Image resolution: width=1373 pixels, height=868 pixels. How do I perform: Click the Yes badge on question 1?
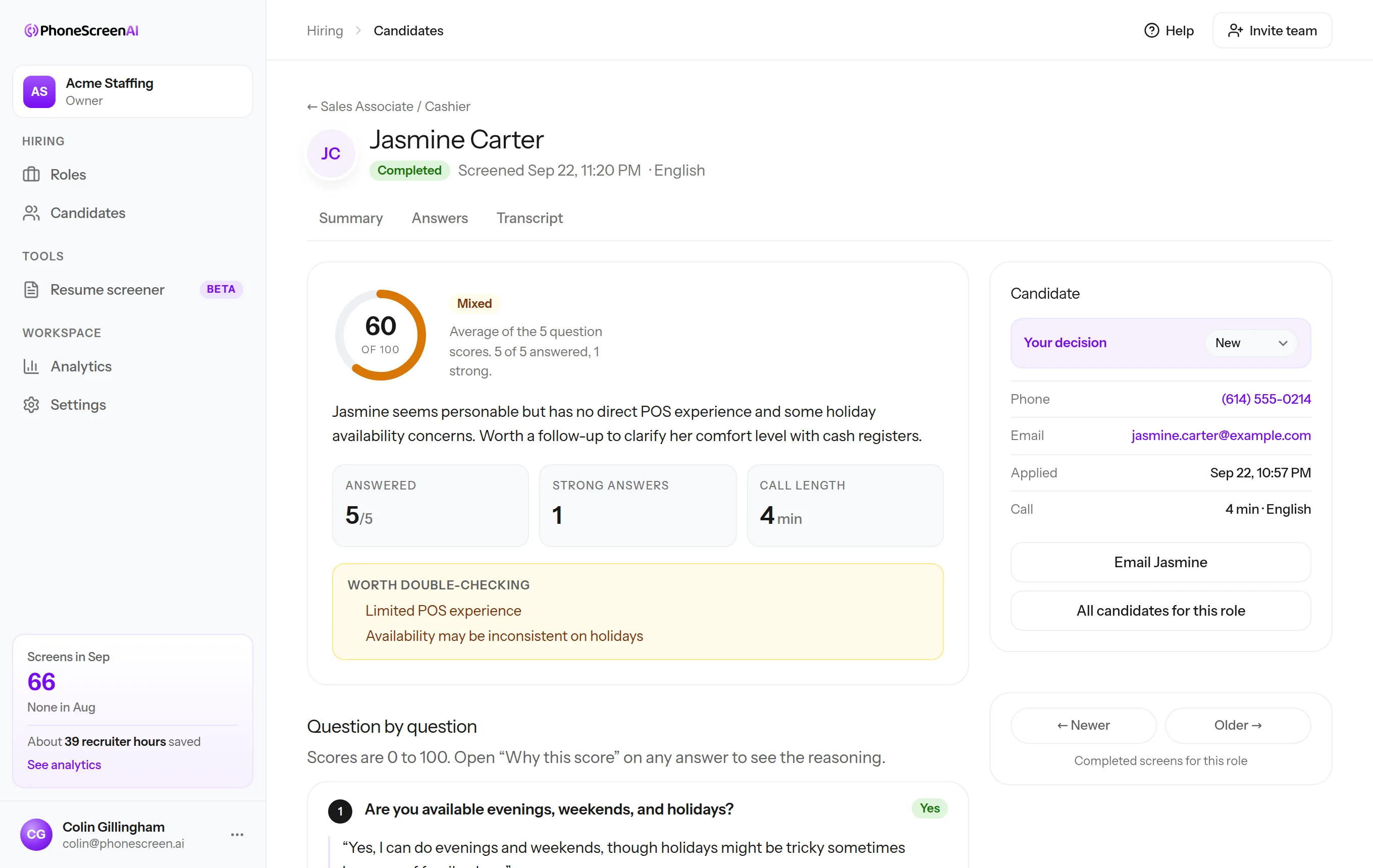929,808
